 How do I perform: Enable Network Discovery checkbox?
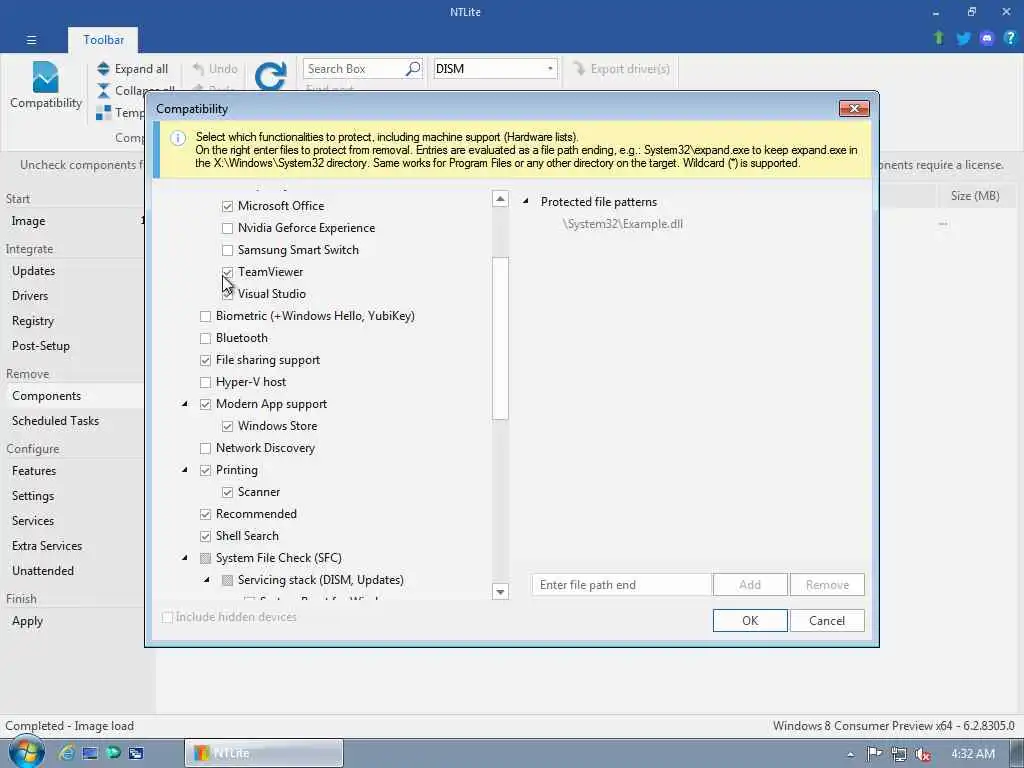click(205, 448)
